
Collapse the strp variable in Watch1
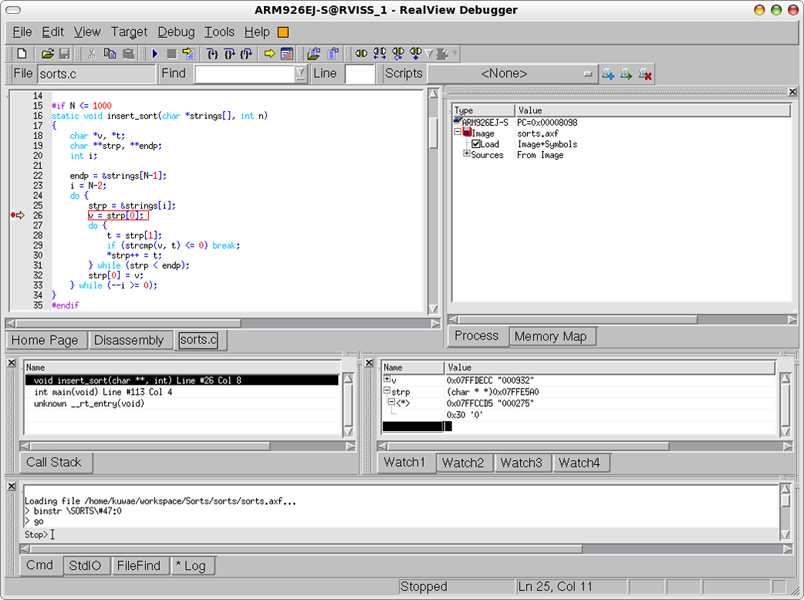pyautogui.click(x=387, y=391)
